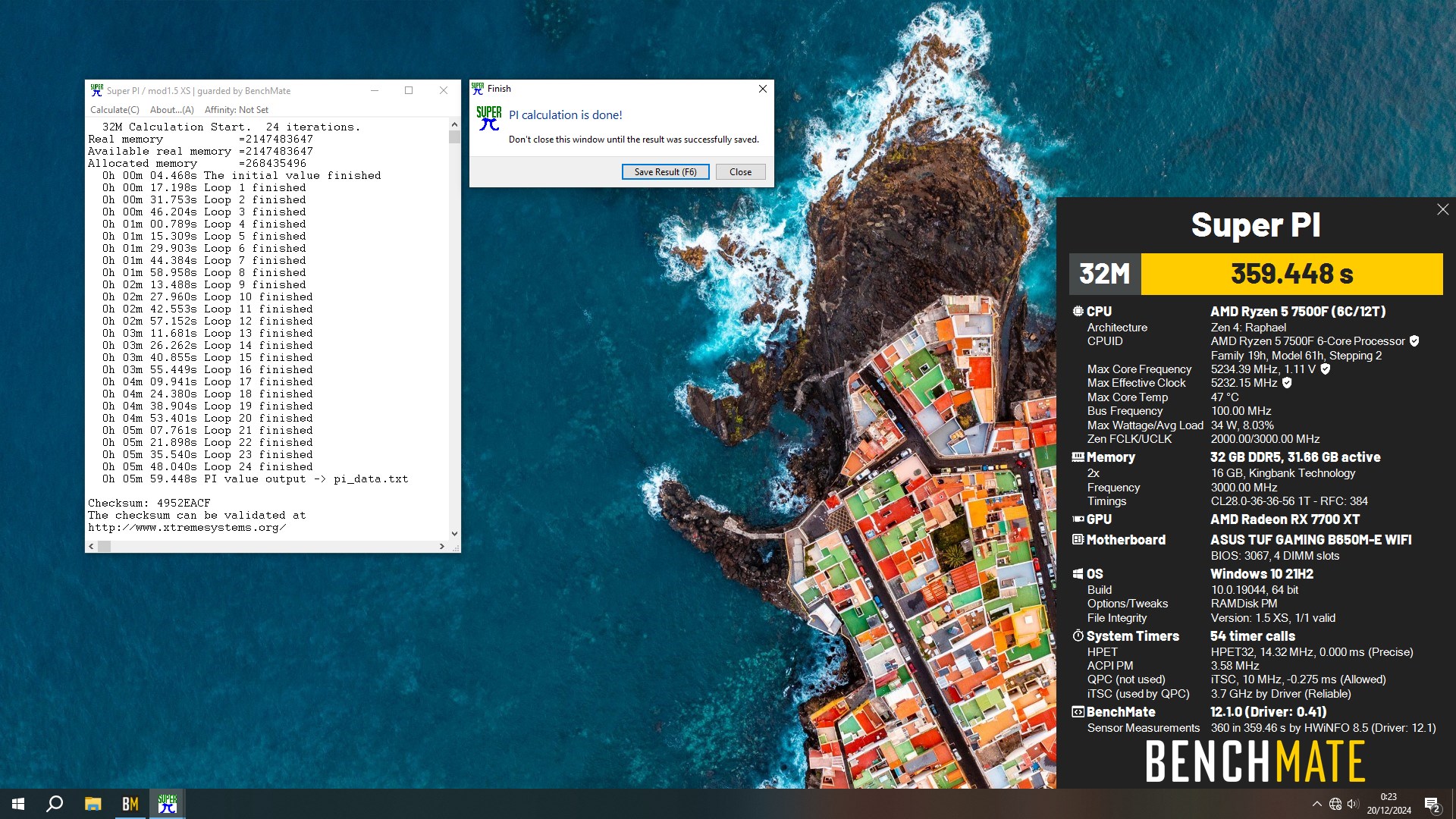Click Save Result (F6) button
Viewport: 1456px width, 819px height.
click(665, 172)
